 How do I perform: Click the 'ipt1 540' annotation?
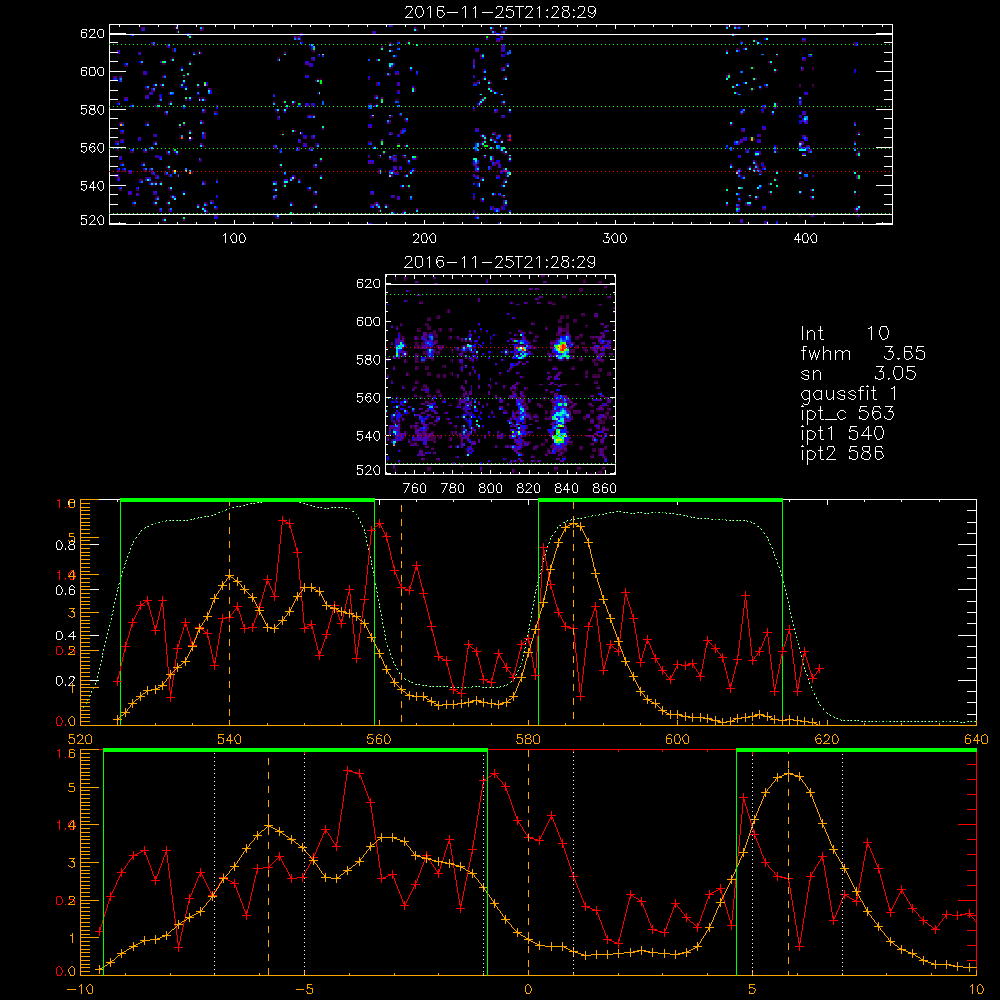tap(842, 434)
